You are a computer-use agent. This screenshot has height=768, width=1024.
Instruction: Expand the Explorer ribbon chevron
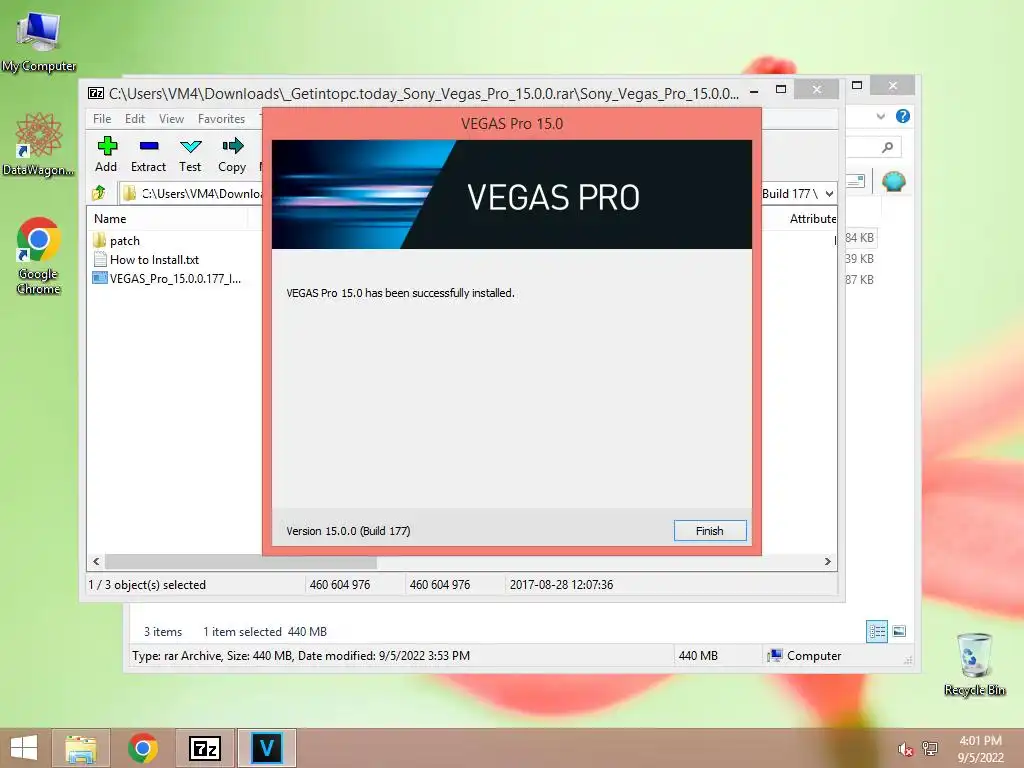880,116
